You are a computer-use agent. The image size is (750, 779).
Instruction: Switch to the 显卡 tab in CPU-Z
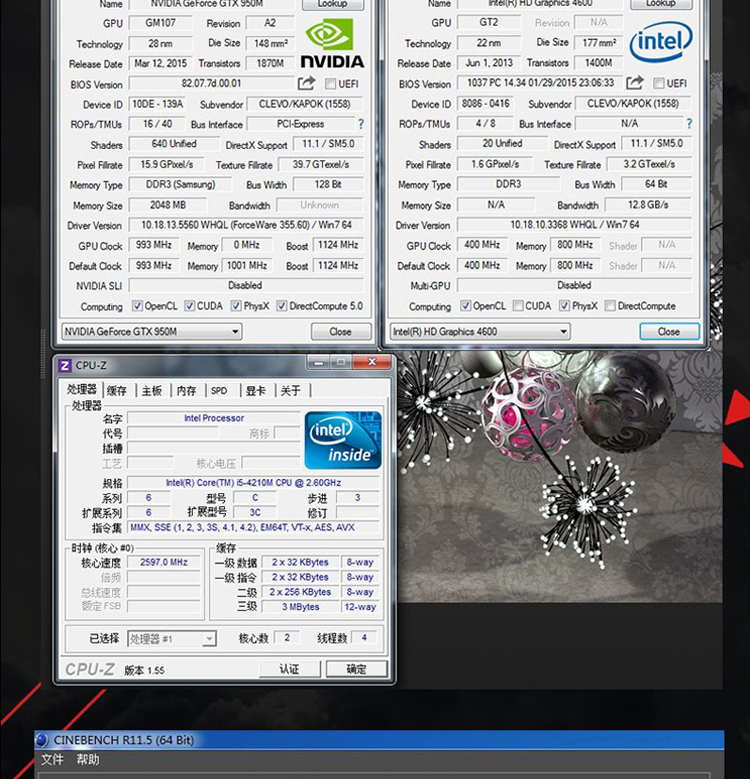point(256,390)
